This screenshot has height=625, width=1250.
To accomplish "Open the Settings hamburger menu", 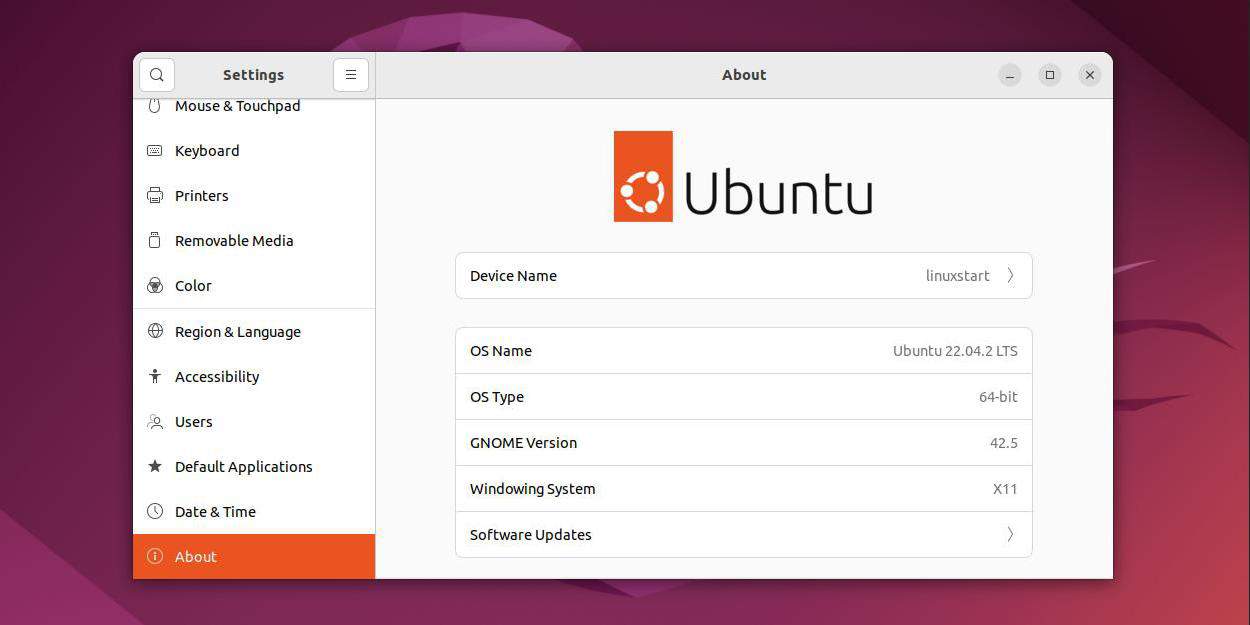I will 351,75.
